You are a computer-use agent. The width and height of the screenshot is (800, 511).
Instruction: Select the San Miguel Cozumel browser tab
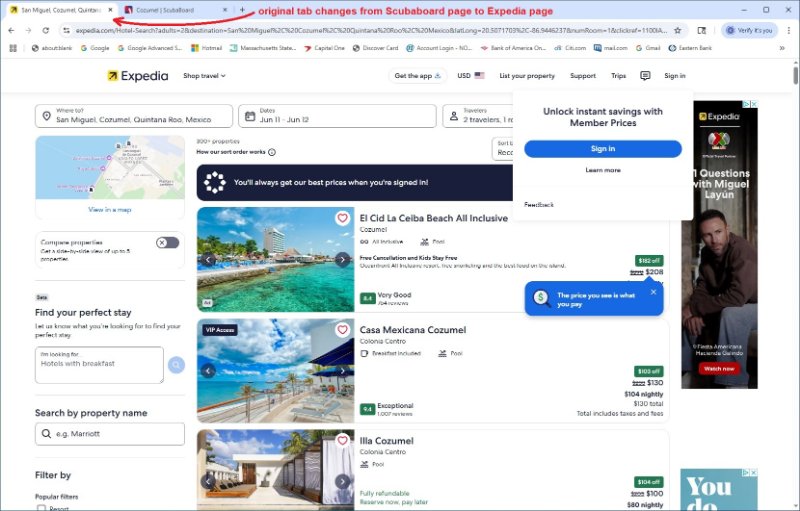pos(61,10)
